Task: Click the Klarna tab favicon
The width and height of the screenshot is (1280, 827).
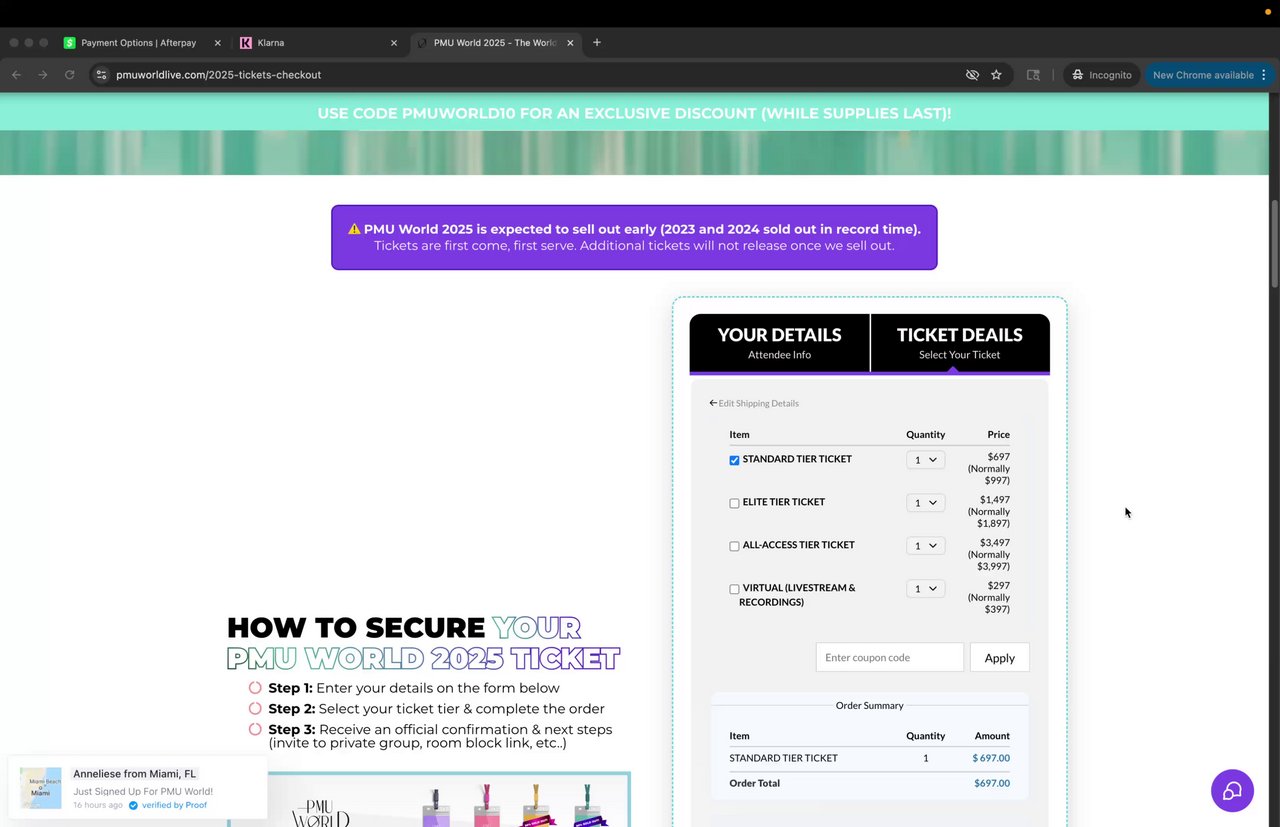Action: [246, 43]
